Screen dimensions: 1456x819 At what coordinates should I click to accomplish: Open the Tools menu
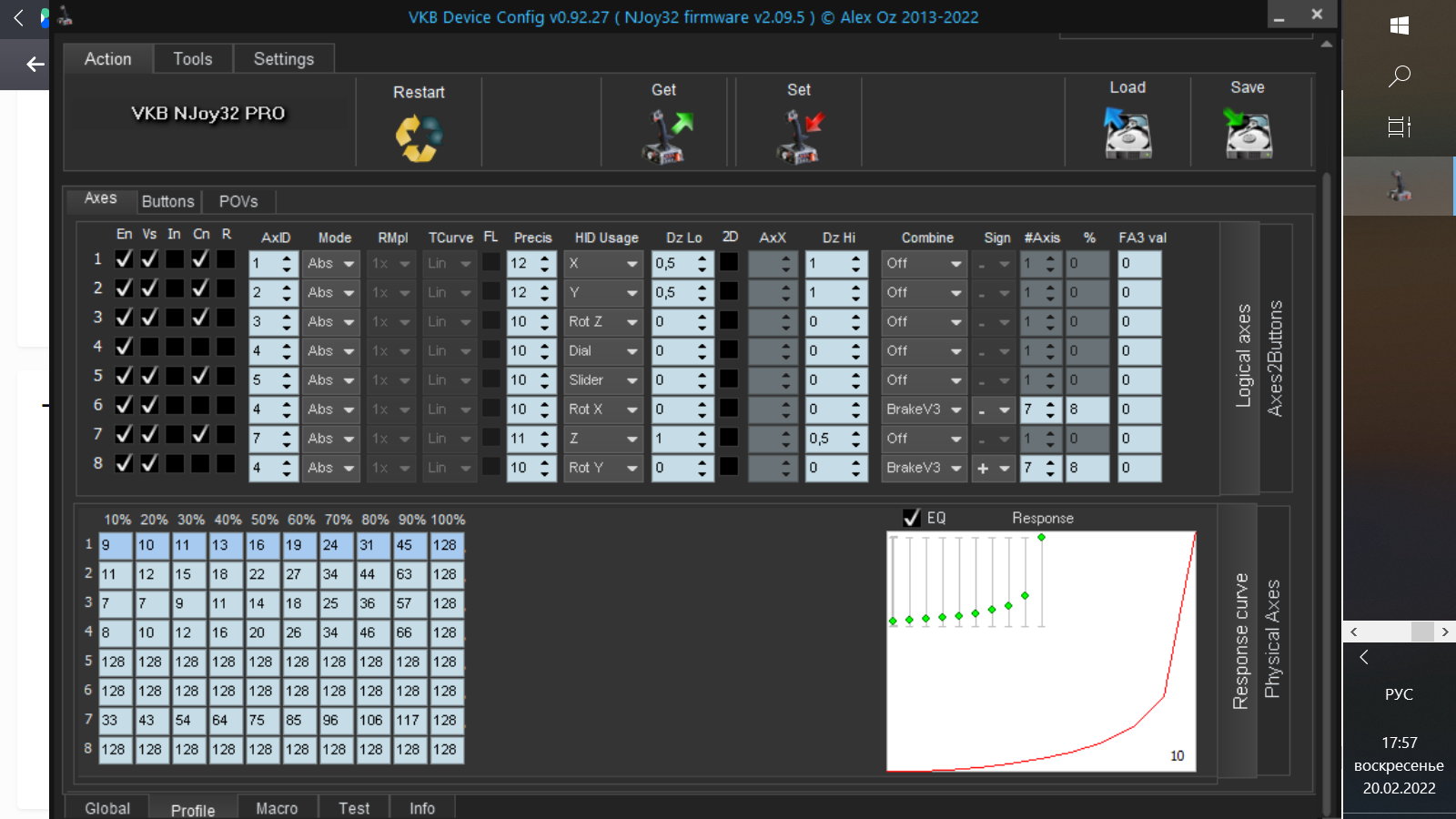tap(193, 59)
